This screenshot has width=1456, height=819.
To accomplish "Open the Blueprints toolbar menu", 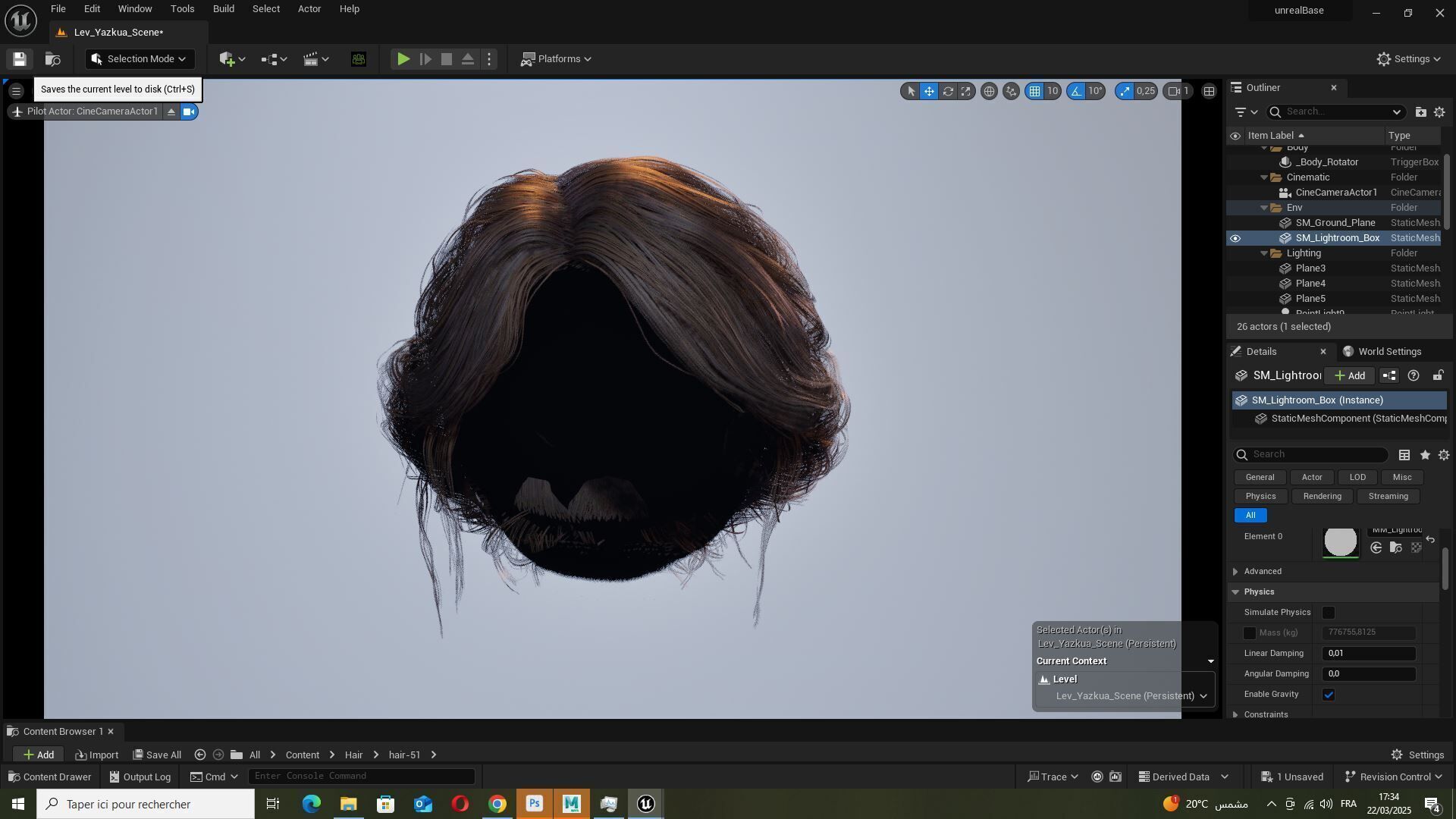I will point(274,59).
